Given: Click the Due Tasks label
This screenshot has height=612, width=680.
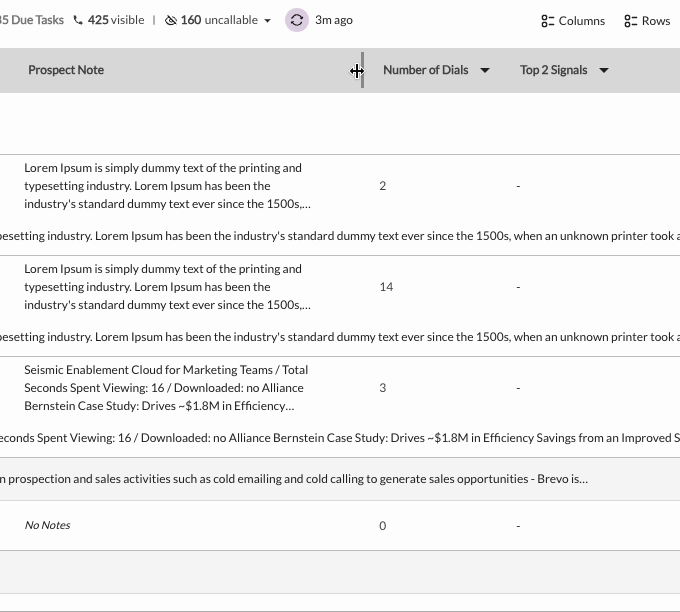Looking at the screenshot, I should pyautogui.click(x=32, y=20).
